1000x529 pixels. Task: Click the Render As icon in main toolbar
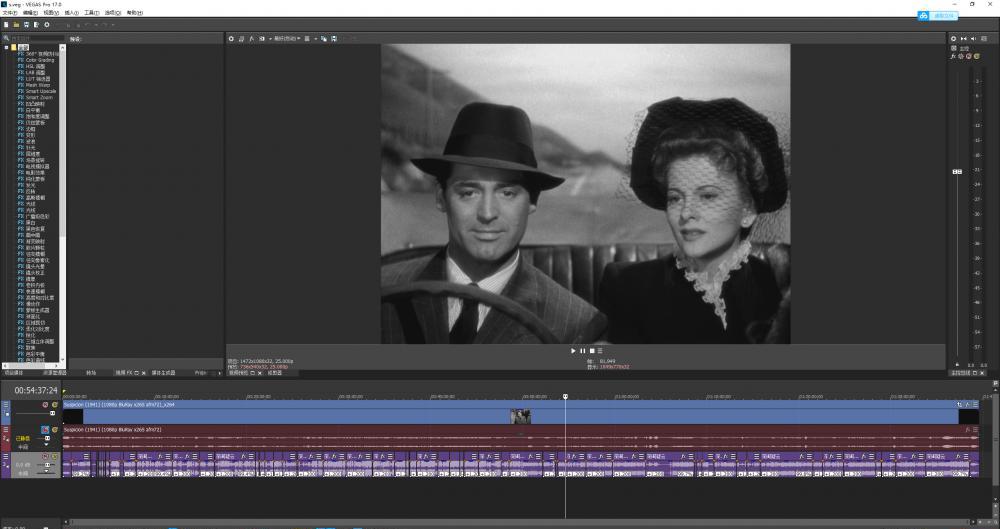click(x=36, y=25)
